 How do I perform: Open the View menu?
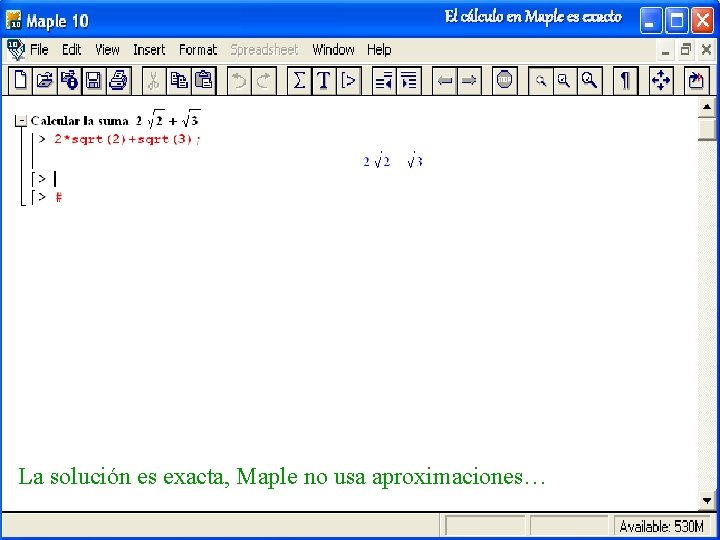pyautogui.click(x=107, y=50)
